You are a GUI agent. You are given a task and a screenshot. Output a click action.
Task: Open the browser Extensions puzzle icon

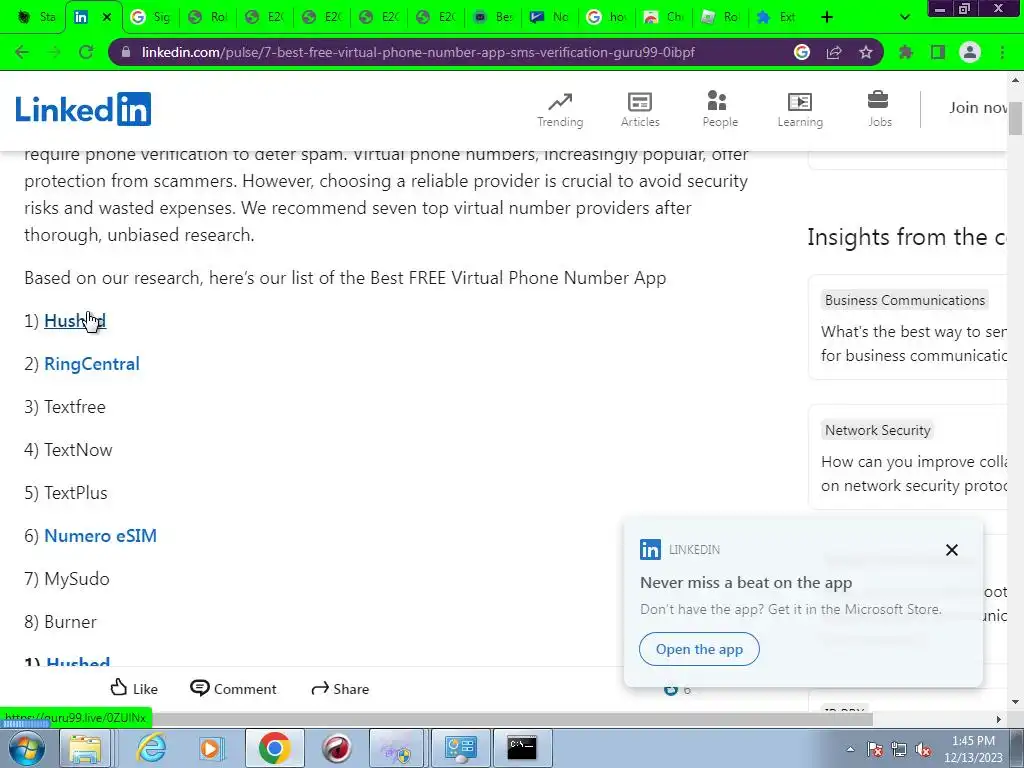905,52
